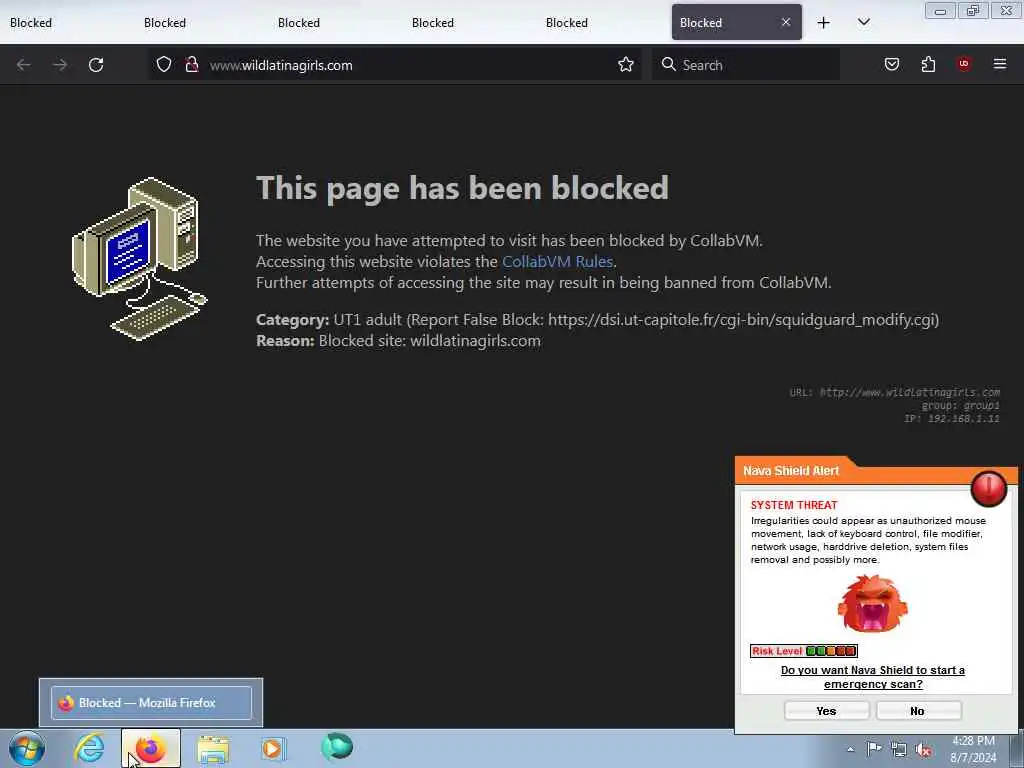Open the uBlock Origin extension icon
Viewport: 1024px width, 768px height.
(964, 63)
